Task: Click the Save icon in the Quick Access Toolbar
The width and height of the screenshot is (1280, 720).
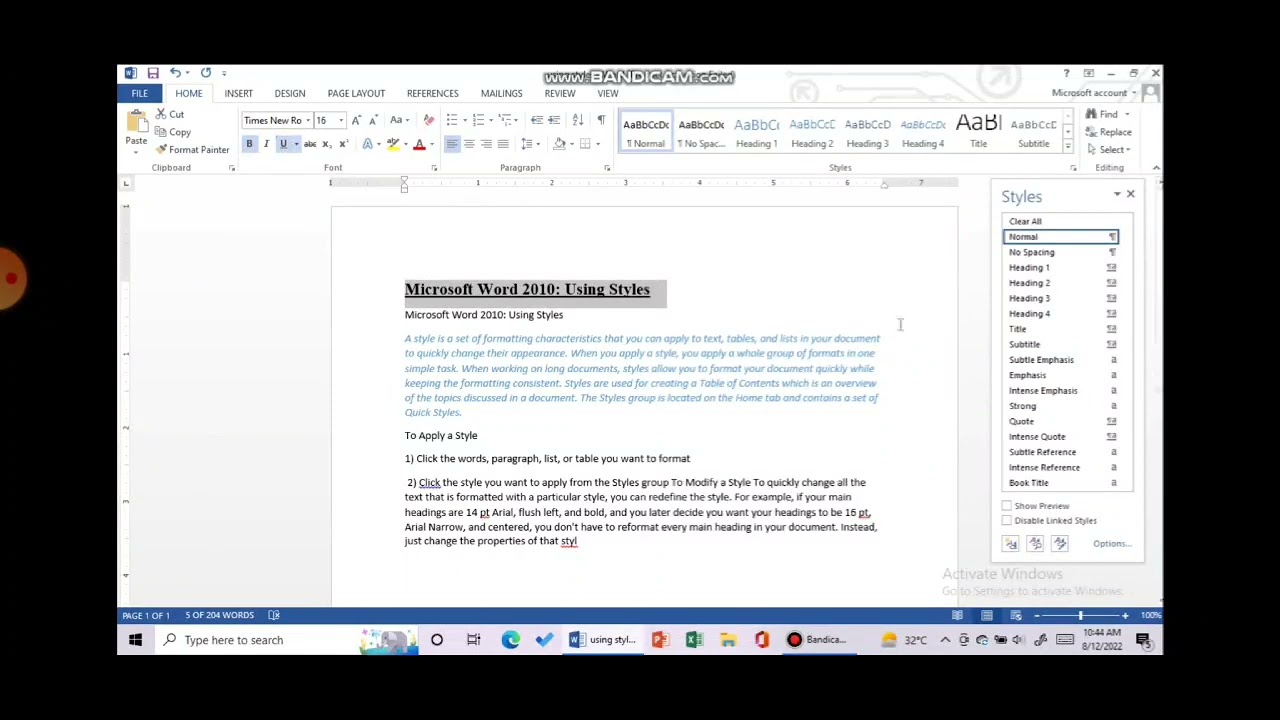Action: [x=153, y=73]
